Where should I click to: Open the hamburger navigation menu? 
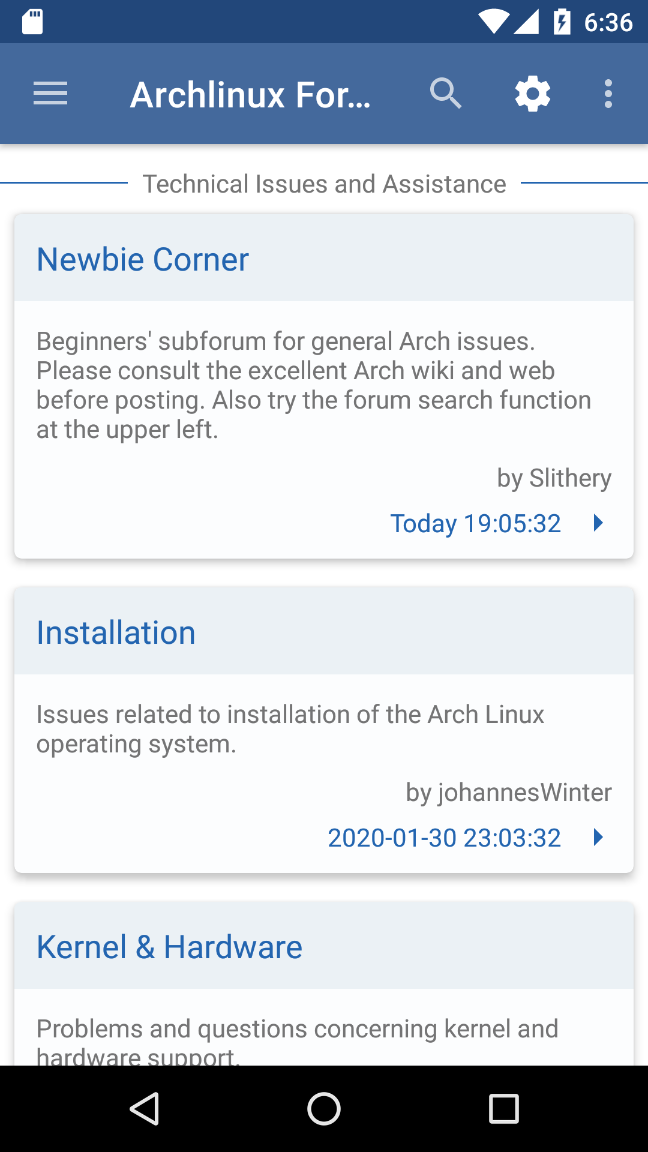click(x=50, y=94)
